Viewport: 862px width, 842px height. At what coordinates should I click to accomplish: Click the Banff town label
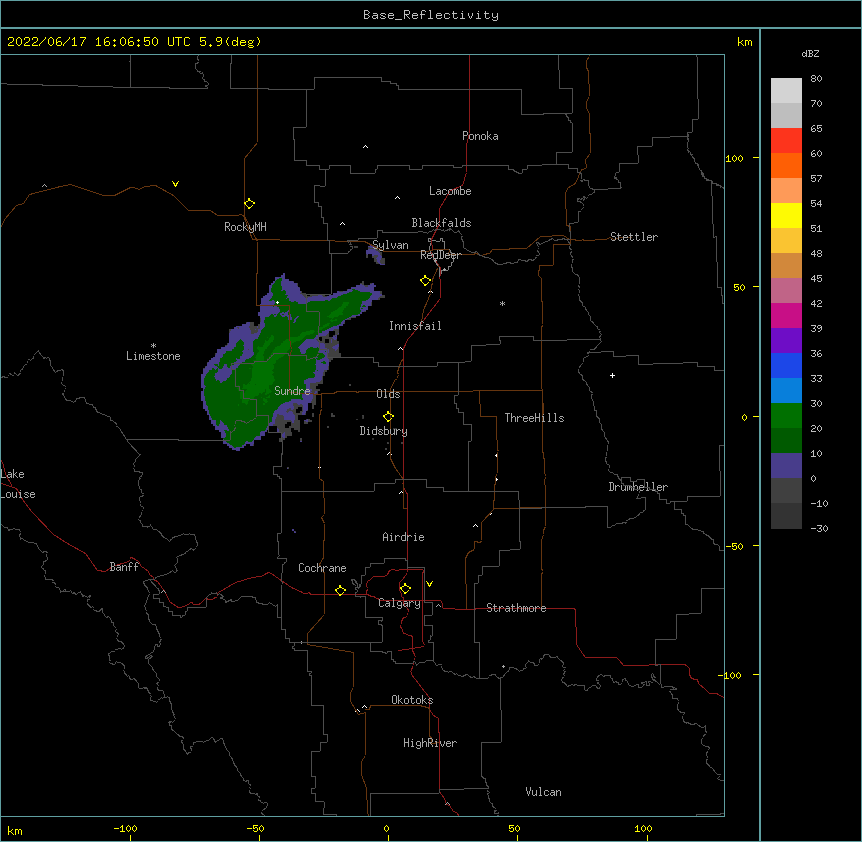tap(124, 567)
